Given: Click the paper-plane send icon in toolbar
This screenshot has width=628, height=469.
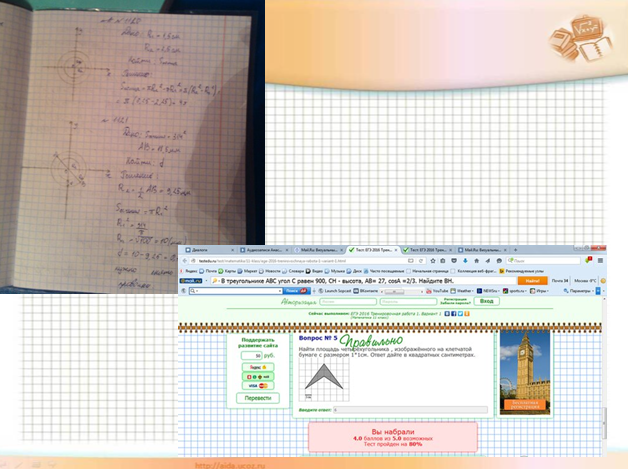Looking at the screenshot, I should point(488,261).
